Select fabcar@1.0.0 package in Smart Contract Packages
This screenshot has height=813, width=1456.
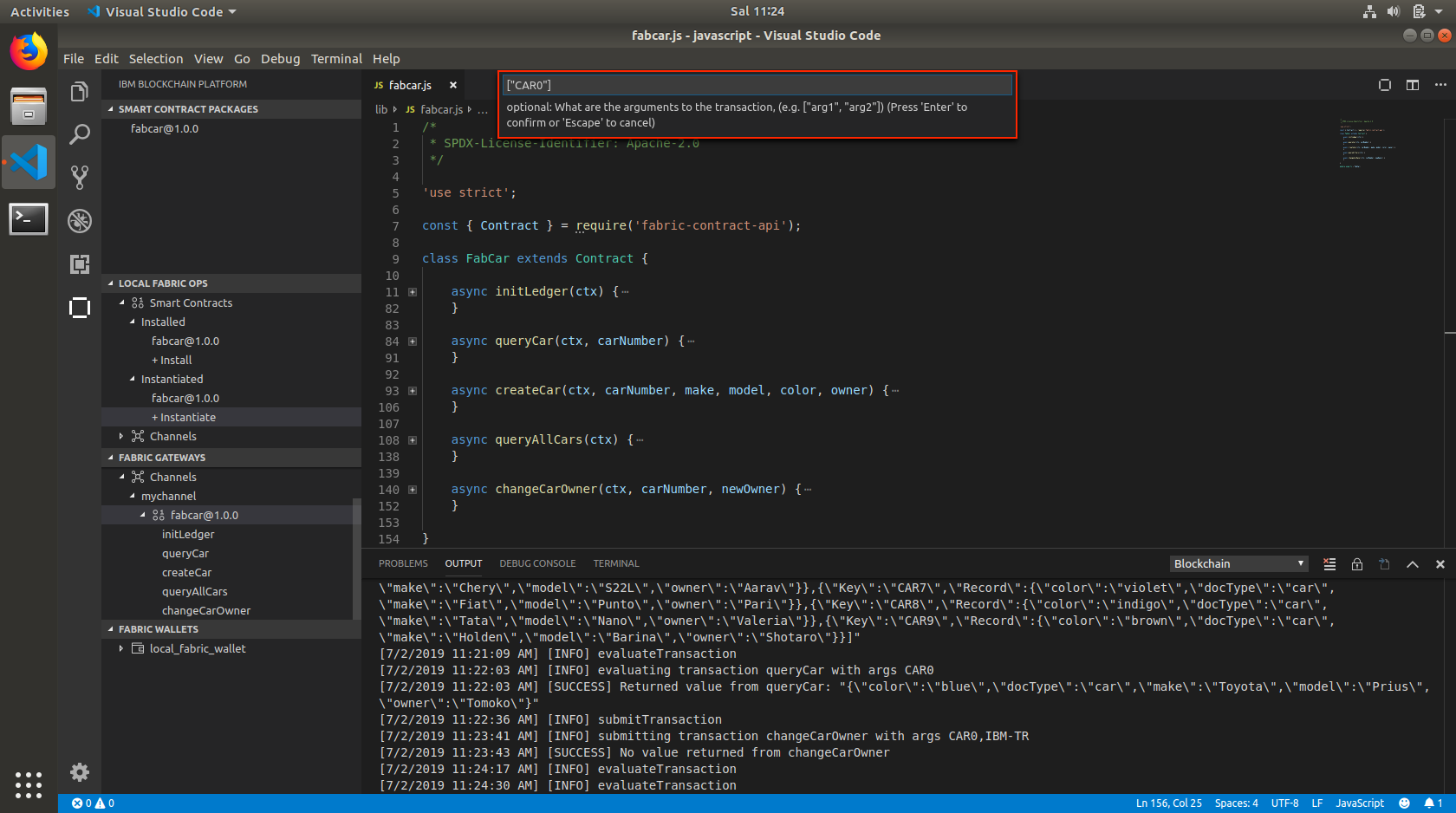[165, 129]
